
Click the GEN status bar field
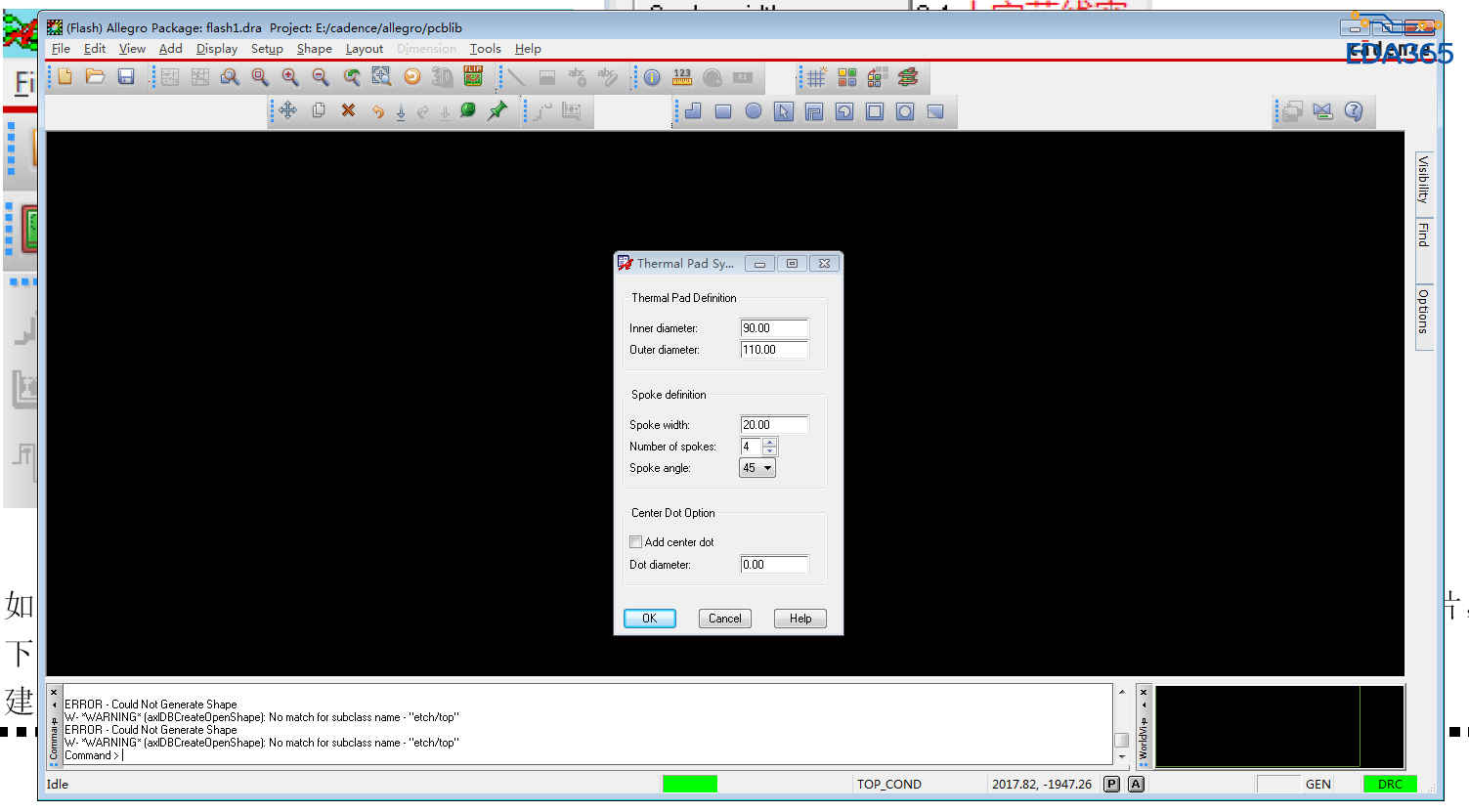point(1318,784)
